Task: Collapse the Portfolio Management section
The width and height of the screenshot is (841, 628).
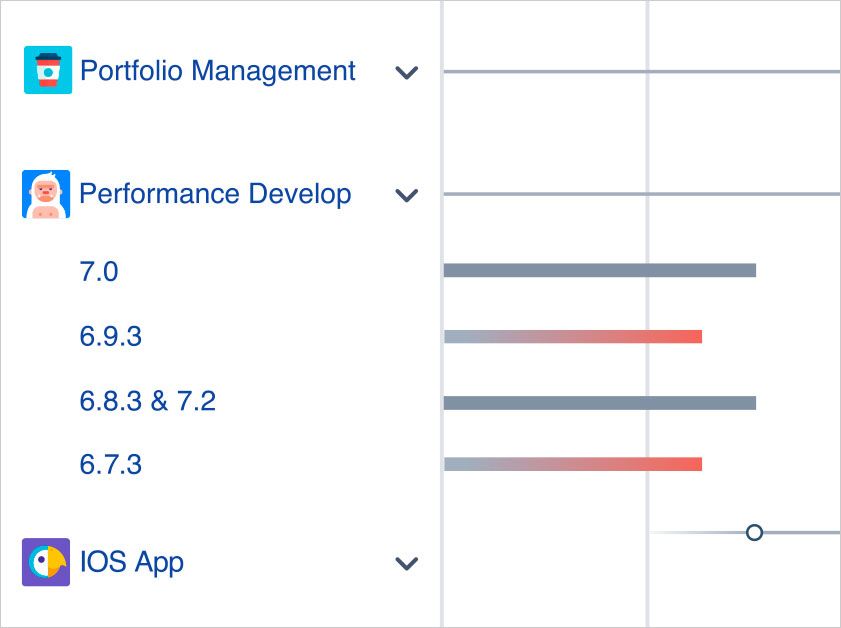Action: (406, 72)
